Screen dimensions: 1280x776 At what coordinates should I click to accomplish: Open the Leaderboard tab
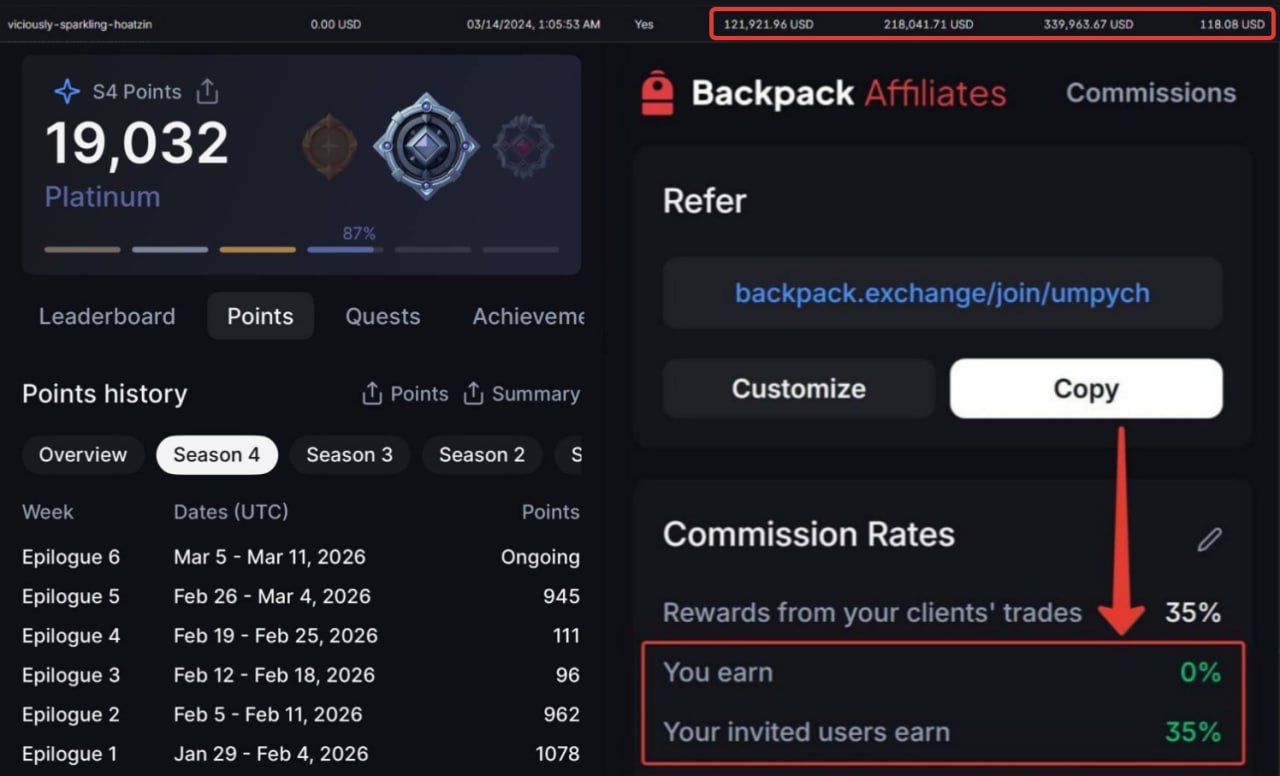tap(107, 316)
